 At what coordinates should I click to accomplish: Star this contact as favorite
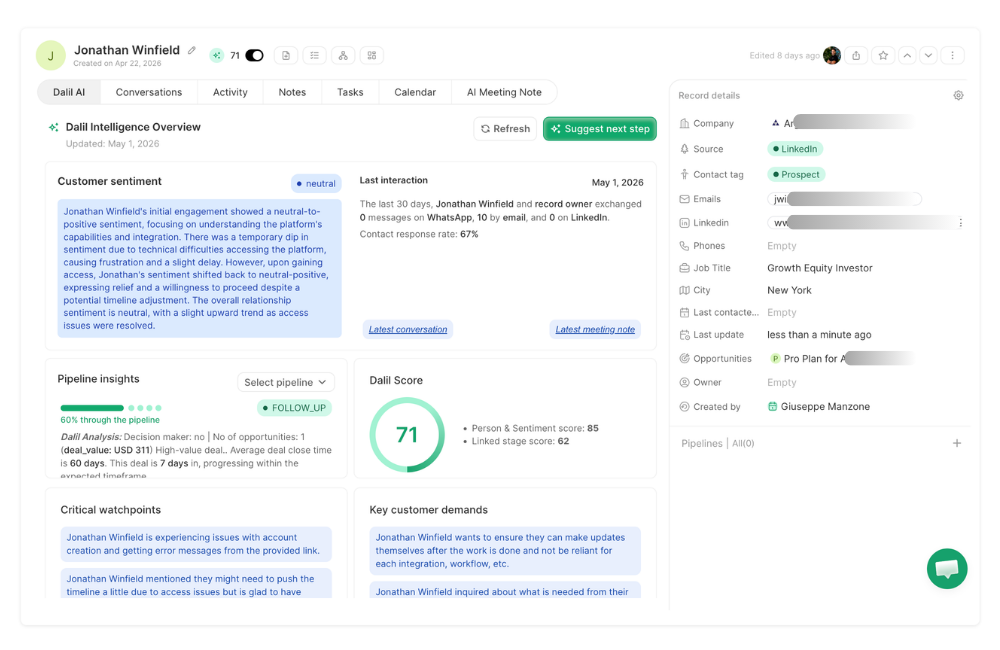pyautogui.click(x=883, y=55)
